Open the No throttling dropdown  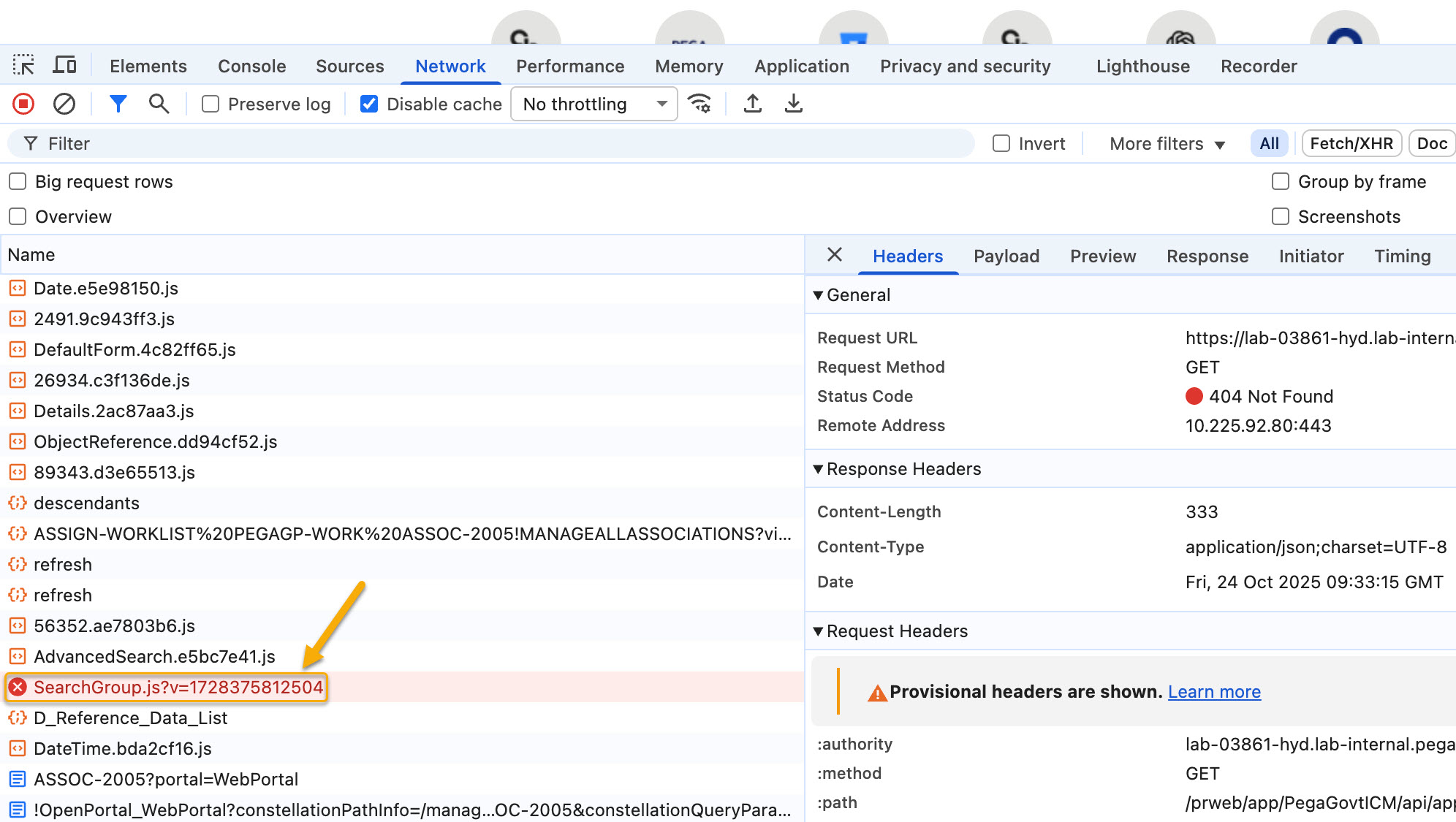(x=594, y=104)
